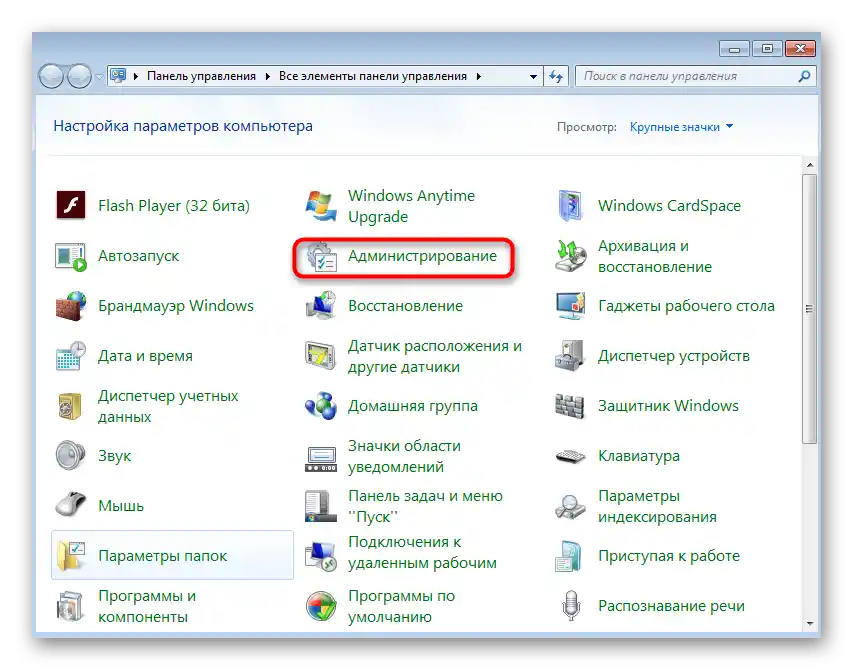Expand arrow after Все элементы панели управления

pos(479,77)
